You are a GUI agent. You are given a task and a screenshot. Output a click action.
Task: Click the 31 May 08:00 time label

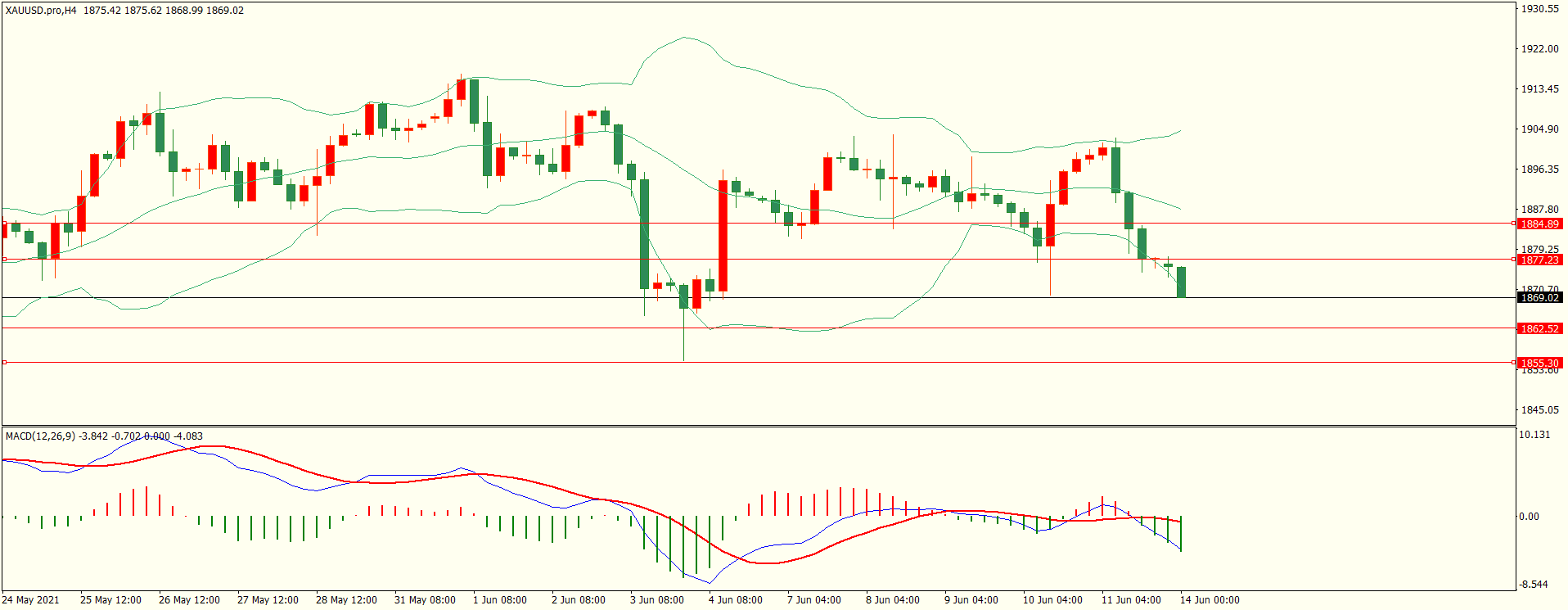click(x=425, y=600)
